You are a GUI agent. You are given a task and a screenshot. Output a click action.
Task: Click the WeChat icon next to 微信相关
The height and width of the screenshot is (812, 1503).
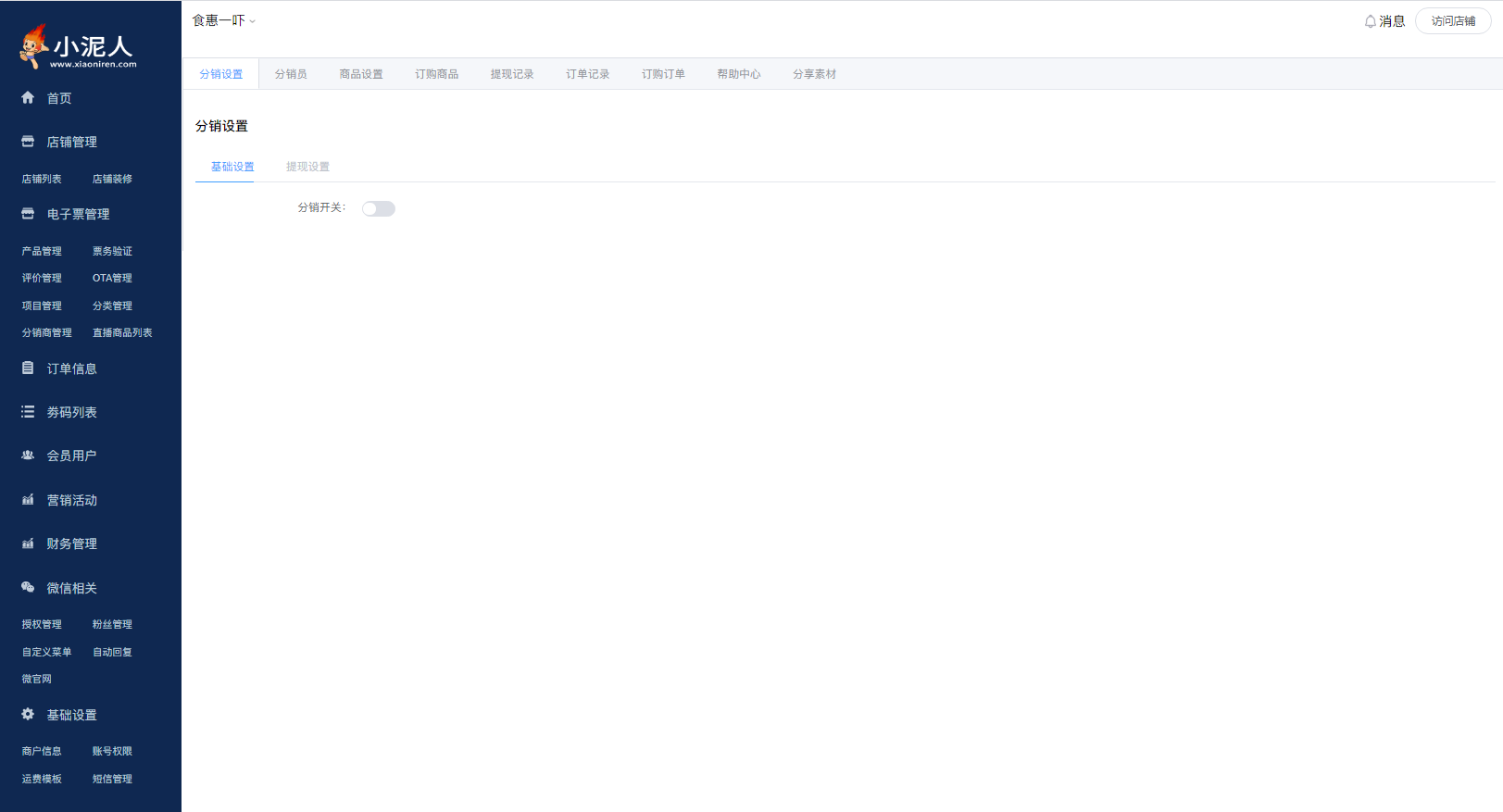tap(28, 587)
